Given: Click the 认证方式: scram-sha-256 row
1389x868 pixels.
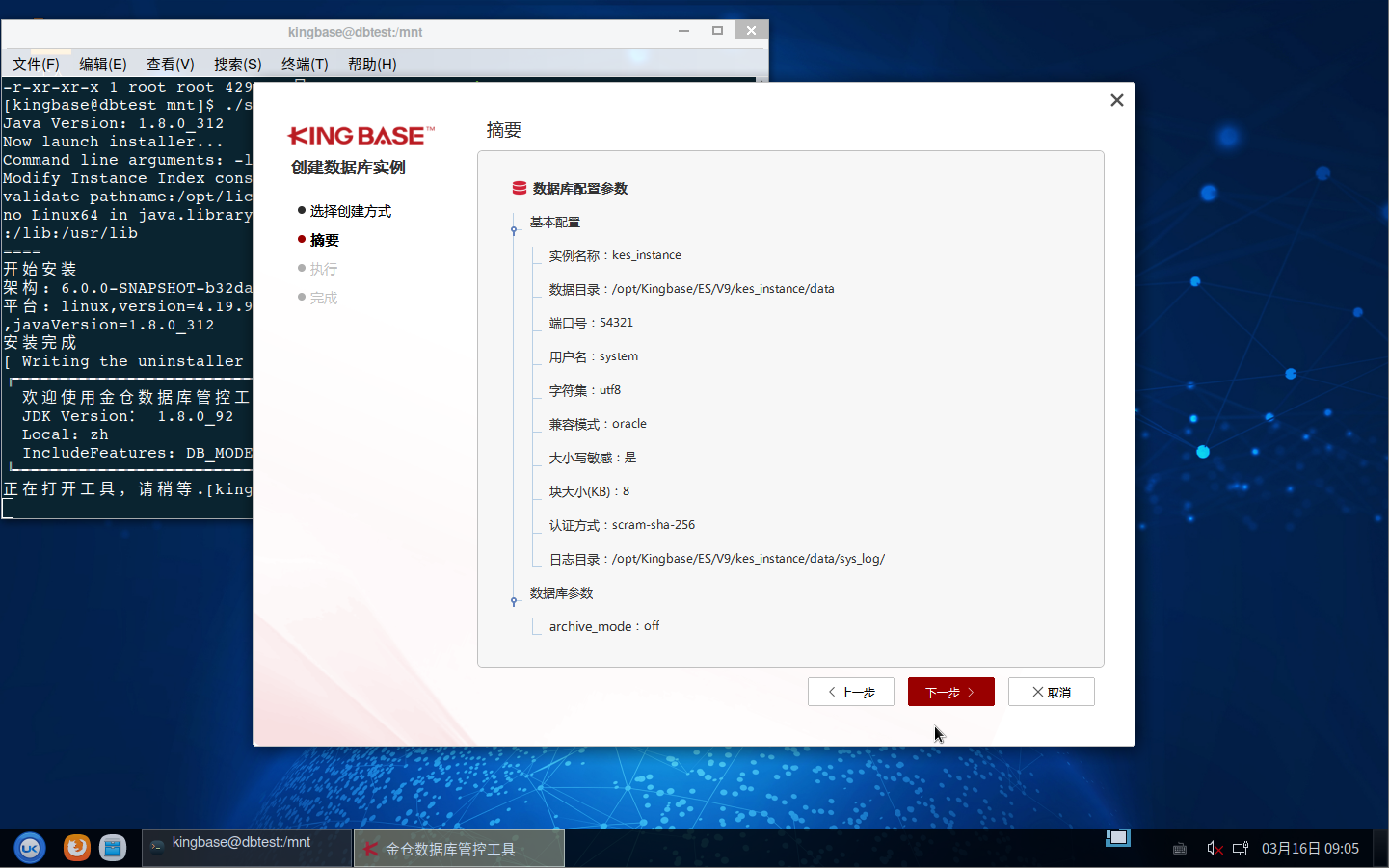Looking at the screenshot, I should (x=622, y=525).
